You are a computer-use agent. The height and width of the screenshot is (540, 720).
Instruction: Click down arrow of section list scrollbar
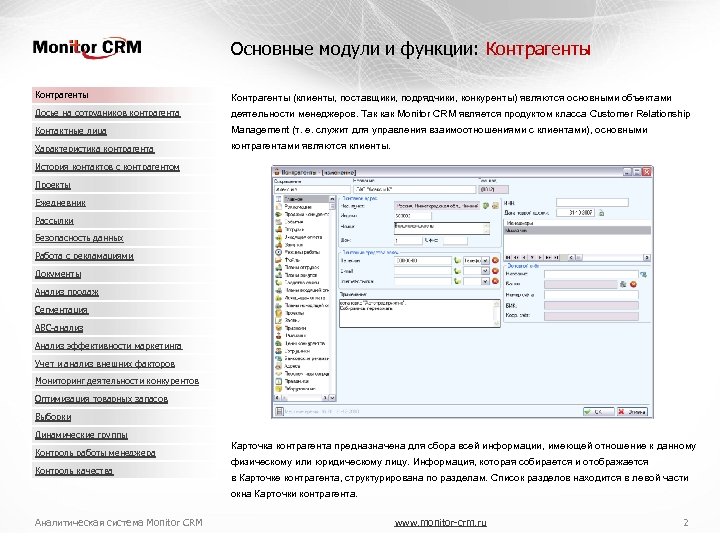click(332, 398)
